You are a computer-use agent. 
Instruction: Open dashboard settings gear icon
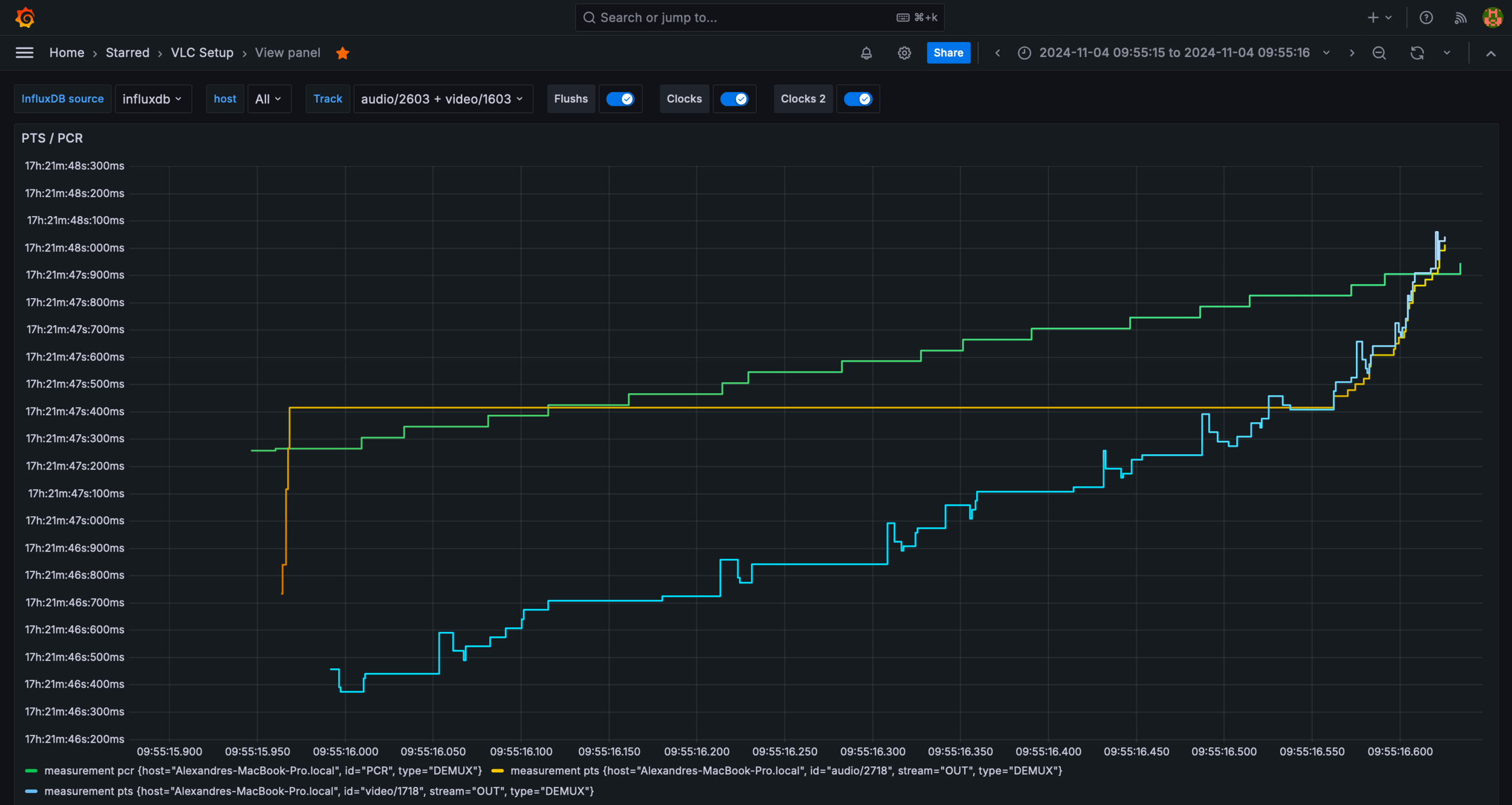(x=904, y=53)
